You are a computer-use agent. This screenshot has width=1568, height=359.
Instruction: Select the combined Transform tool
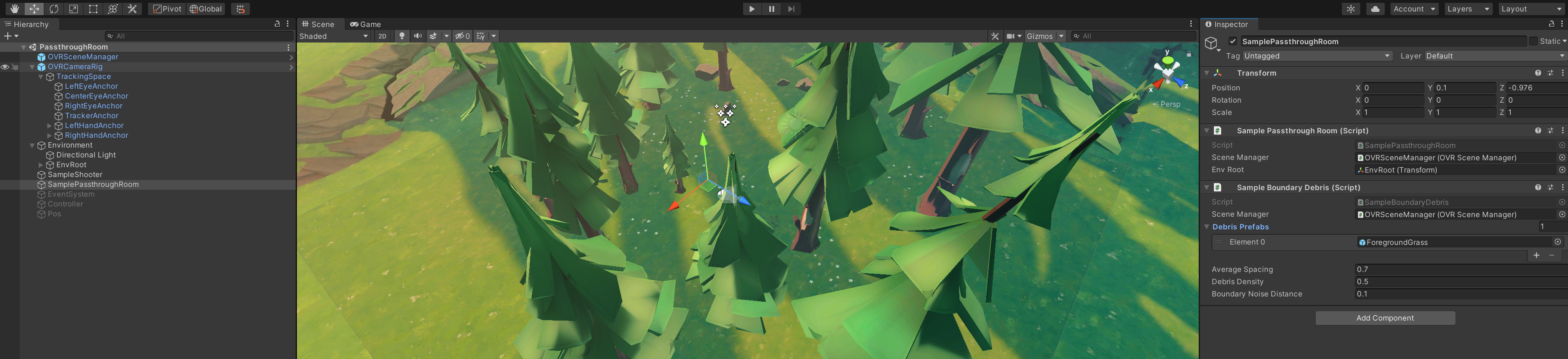(x=112, y=9)
